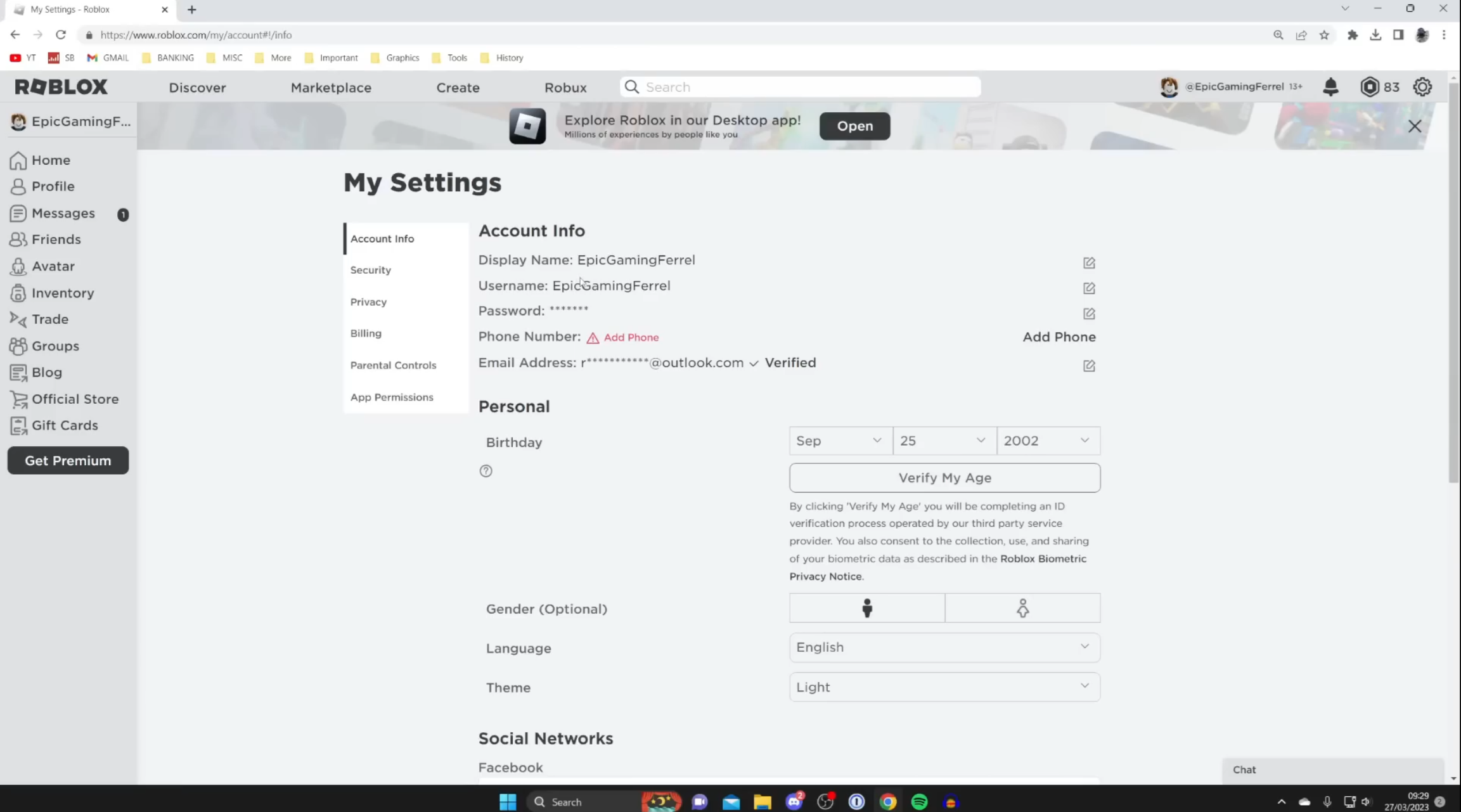Switch to Billing settings tab
The image size is (1461, 812).
[x=406, y=333]
